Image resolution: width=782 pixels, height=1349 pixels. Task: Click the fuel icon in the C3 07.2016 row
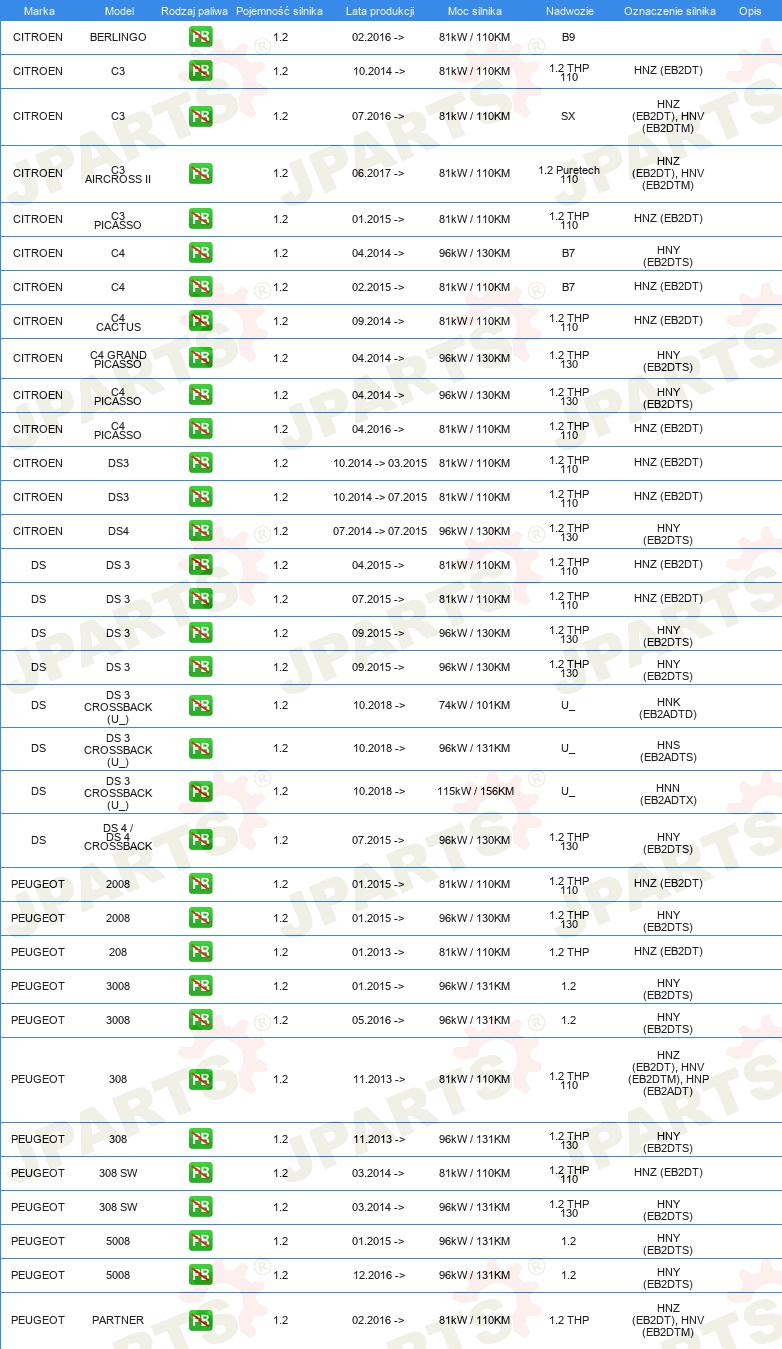click(200, 117)
